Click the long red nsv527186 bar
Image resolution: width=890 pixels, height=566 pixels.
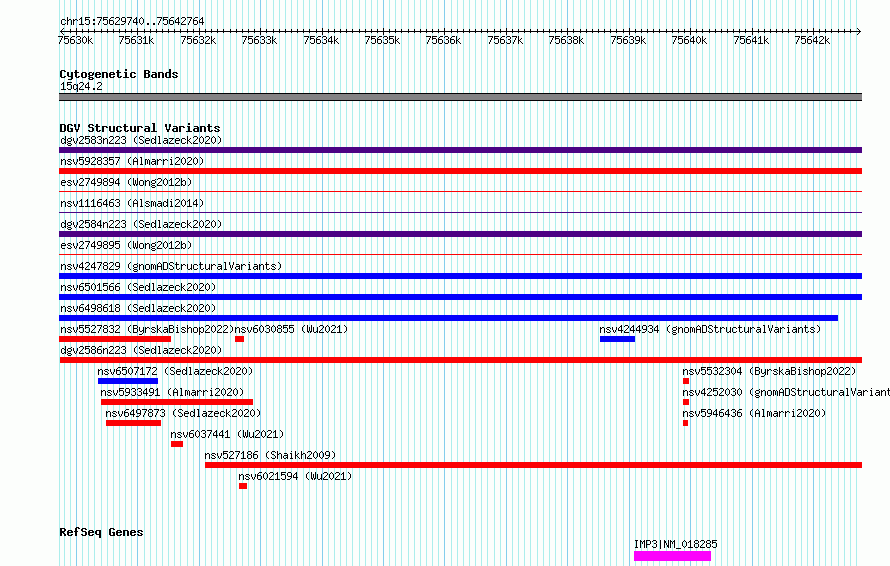point(534,465)
